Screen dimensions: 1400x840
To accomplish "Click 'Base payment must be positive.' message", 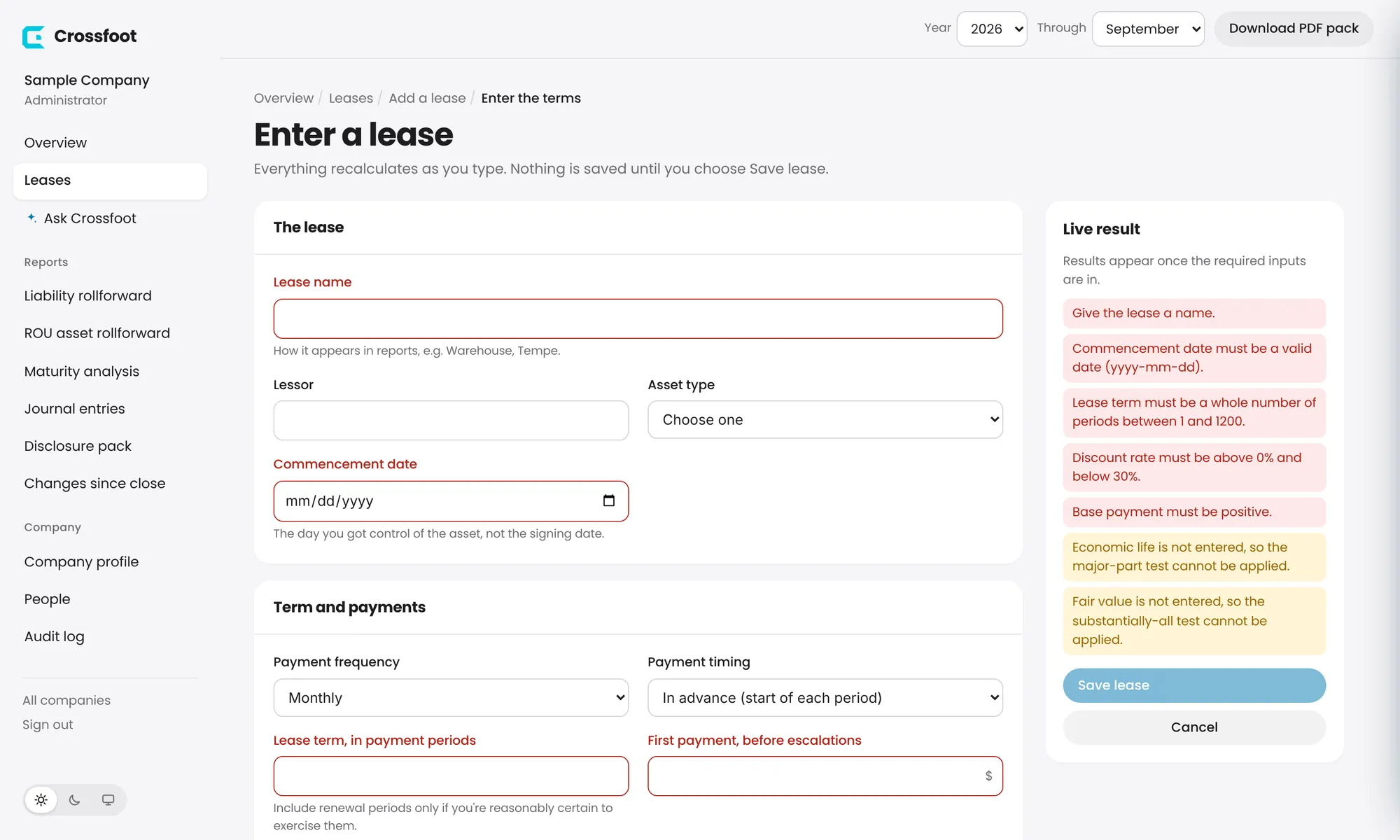I will coord(1193,512).
